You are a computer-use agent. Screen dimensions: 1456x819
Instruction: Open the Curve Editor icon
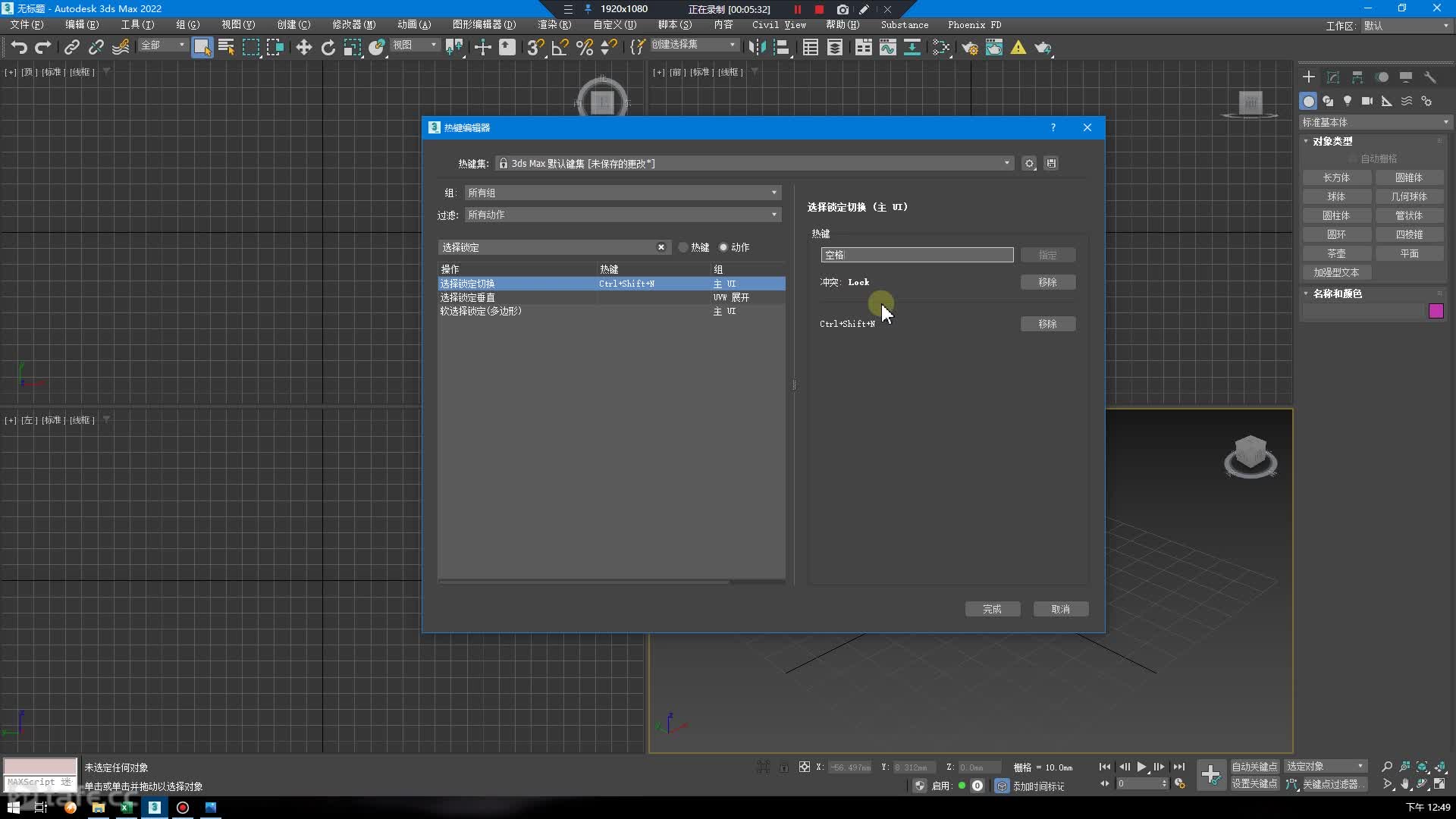888,47
